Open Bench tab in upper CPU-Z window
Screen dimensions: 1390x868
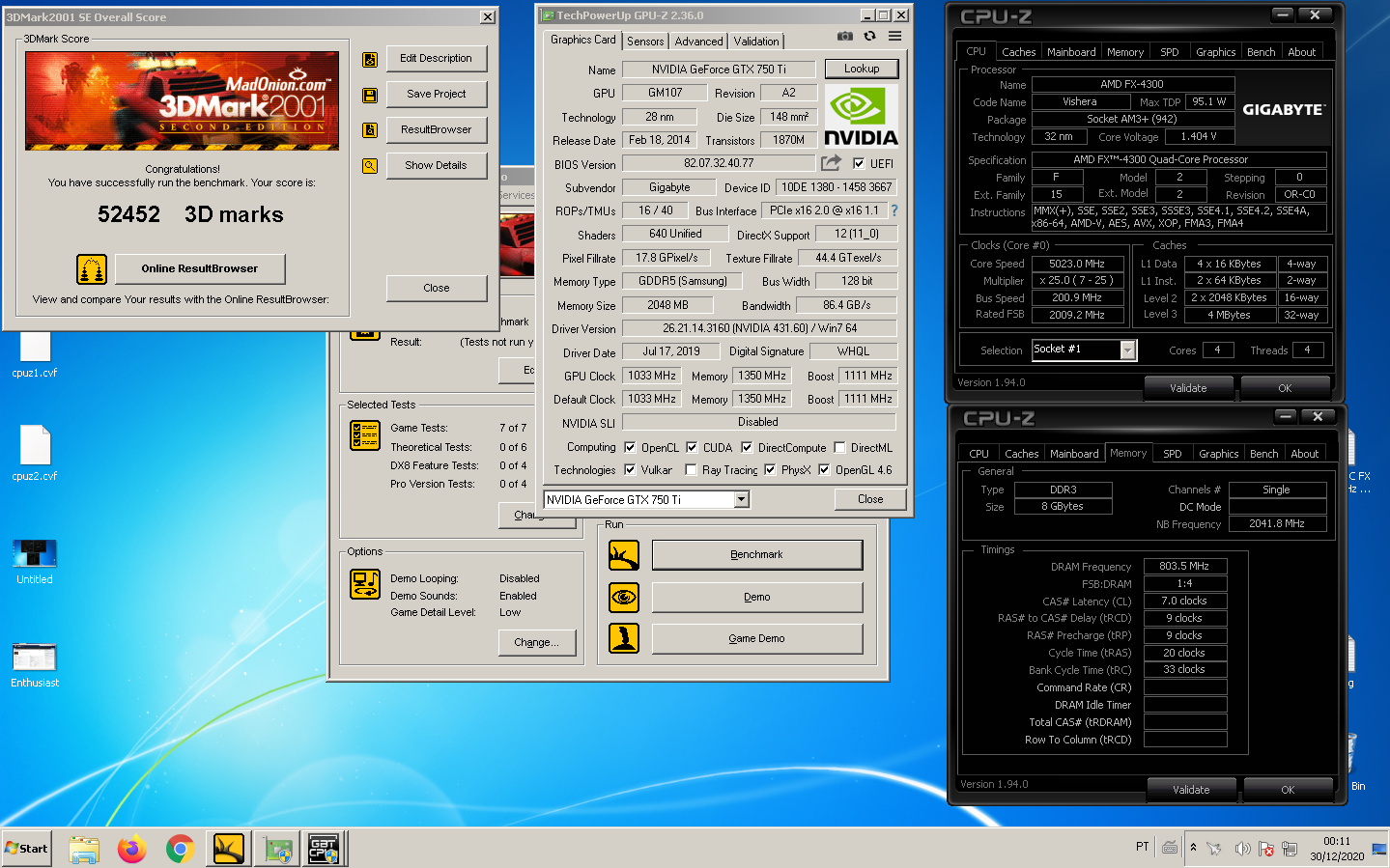1261,52
